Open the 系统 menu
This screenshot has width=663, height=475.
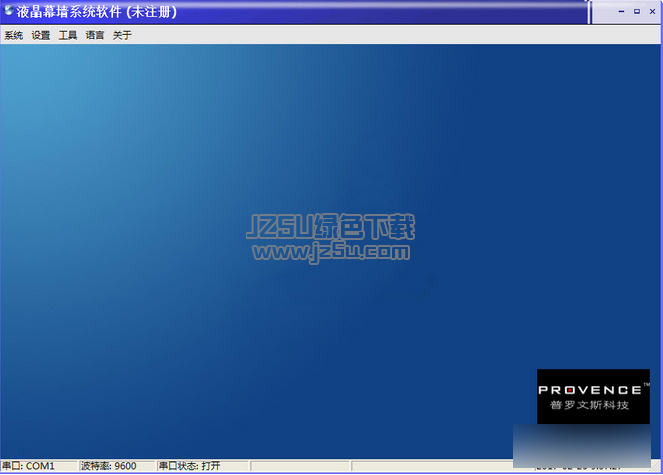tap(14, 36)
